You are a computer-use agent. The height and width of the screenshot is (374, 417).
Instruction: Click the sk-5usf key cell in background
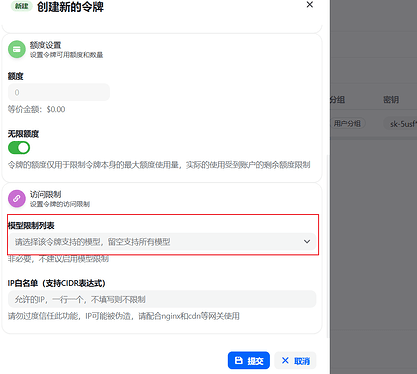click(401, 124)
